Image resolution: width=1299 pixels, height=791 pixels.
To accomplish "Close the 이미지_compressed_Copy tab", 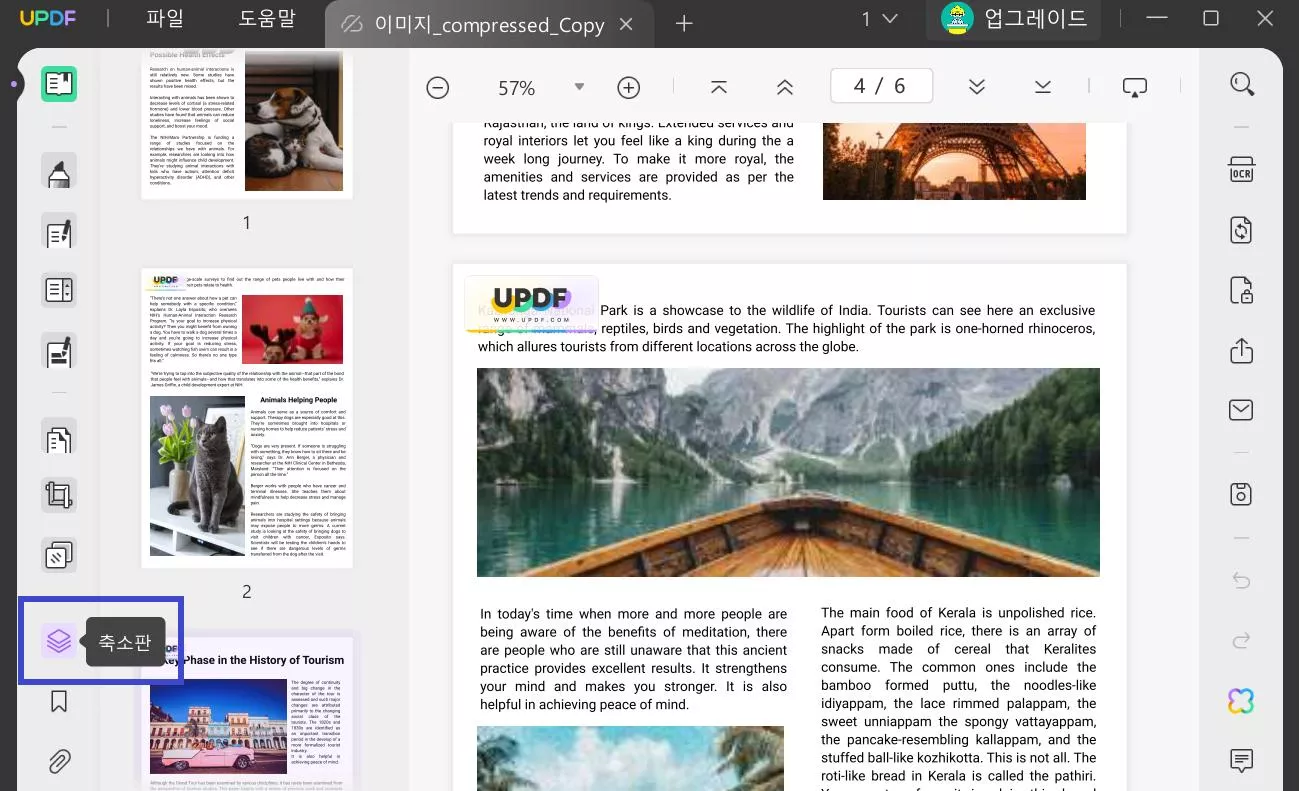I will tap(626, 24).
